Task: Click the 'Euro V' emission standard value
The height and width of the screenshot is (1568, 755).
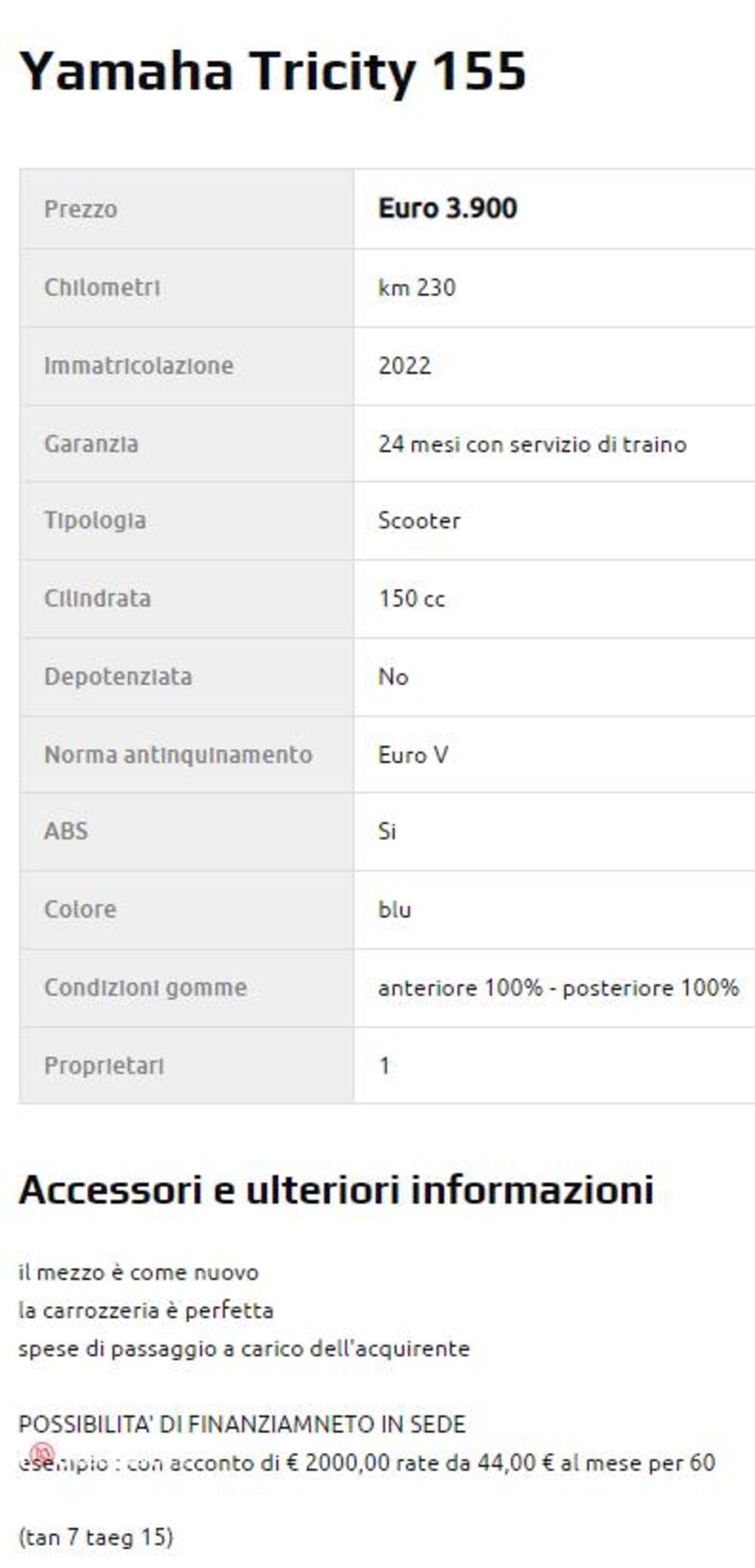Action: (413, 755)
